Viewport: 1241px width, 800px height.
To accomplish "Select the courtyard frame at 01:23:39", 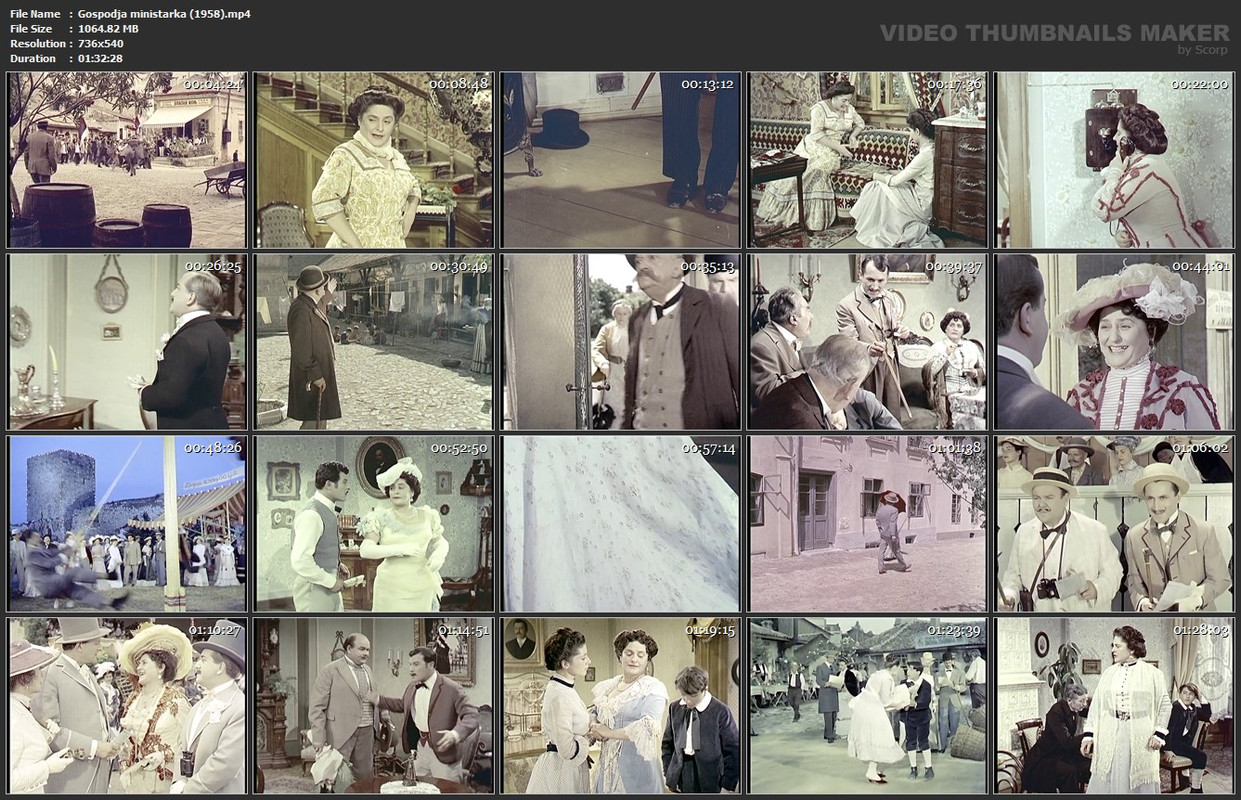I will (867, 705).
